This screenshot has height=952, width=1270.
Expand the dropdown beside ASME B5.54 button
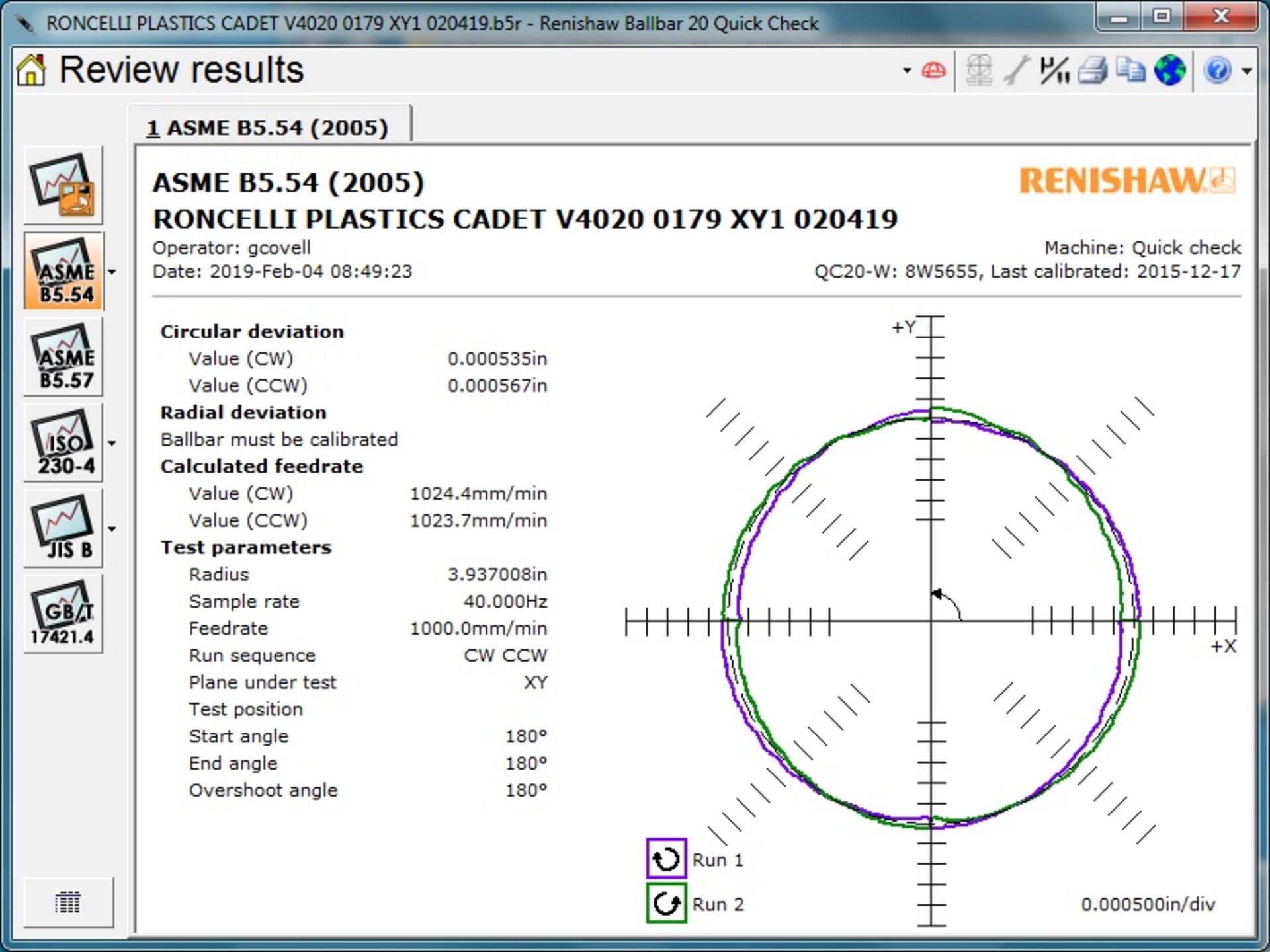pyautogui.click(x=112, y=272)
